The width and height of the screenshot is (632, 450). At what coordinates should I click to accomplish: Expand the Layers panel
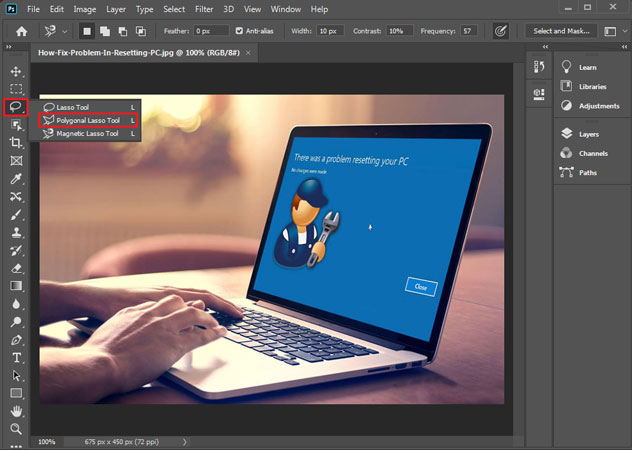[589, 133]
